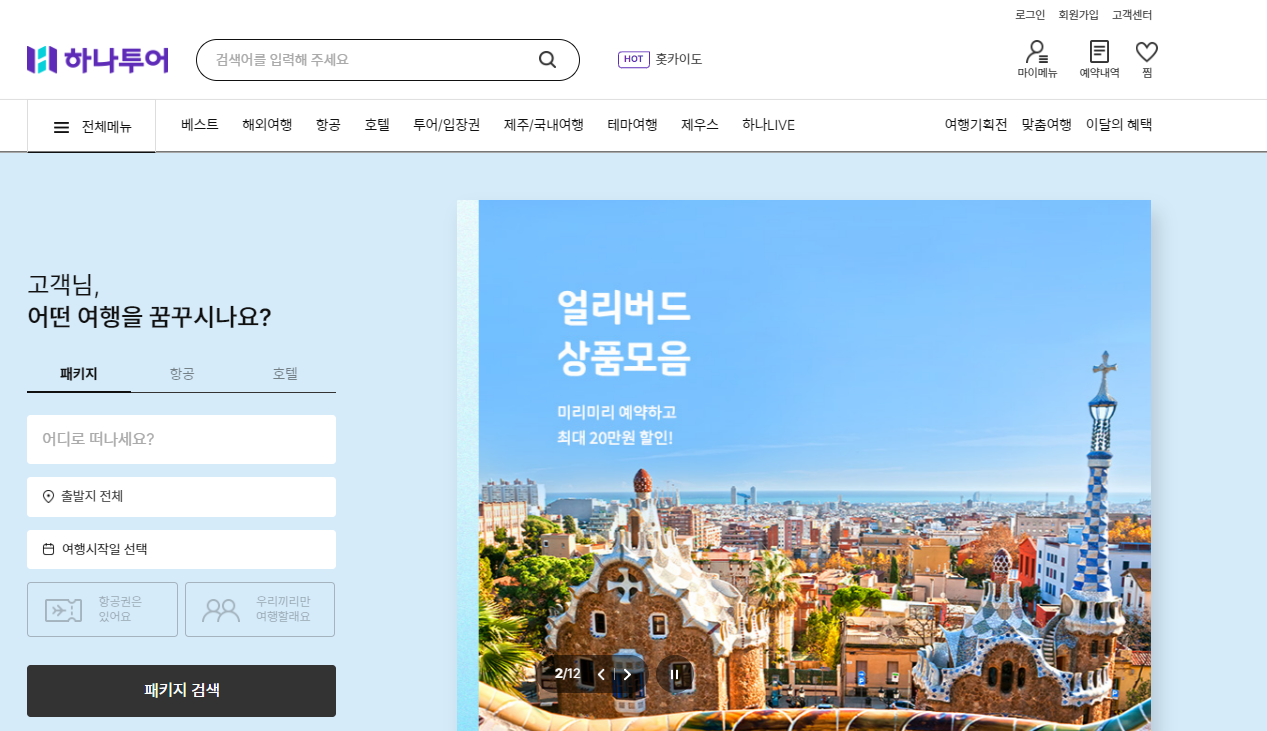The width and height of the screenshot is (1267, 731).
Task: Enable the 우리끼리만 여행할래요 option
Action: (x=259, y=609)
